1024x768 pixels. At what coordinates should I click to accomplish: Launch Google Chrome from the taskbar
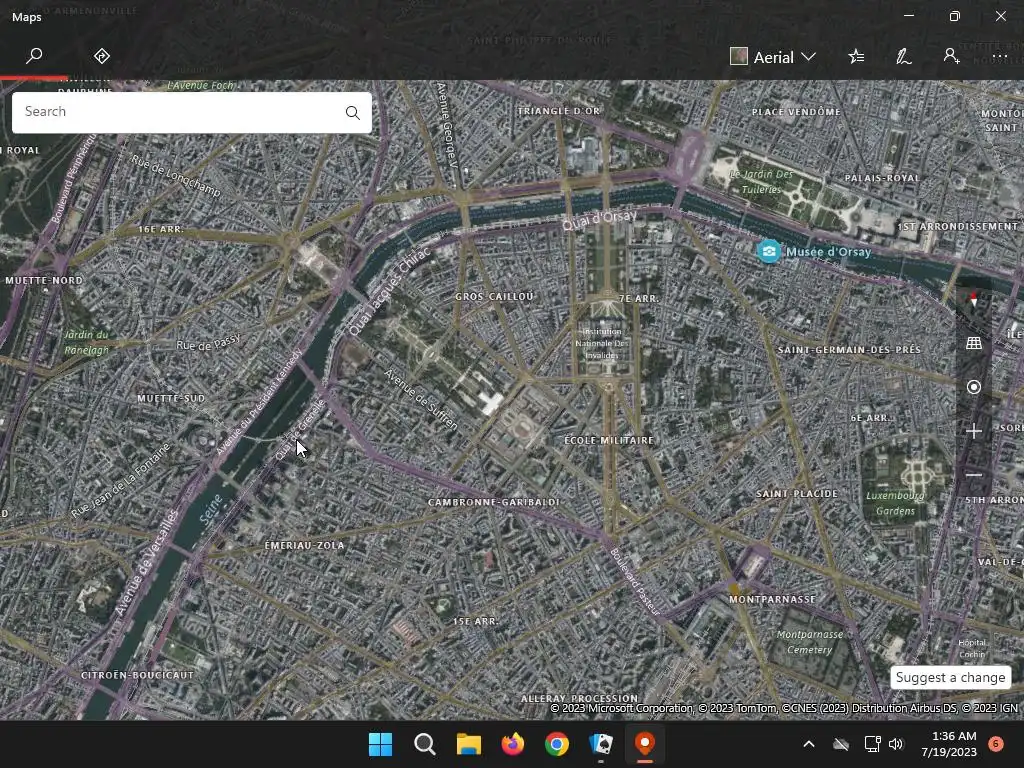(556, 744)
